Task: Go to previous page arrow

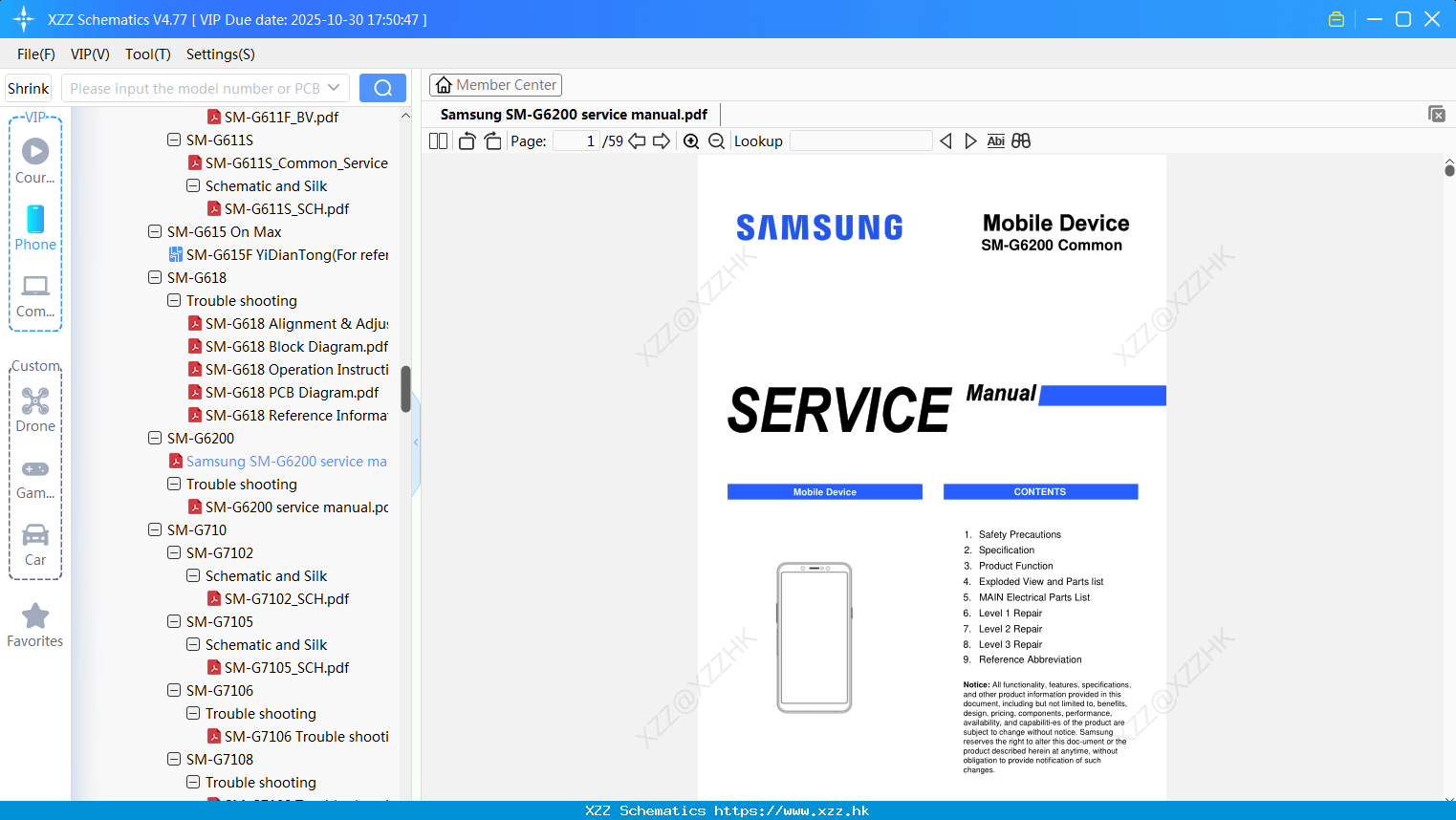Action: tap(637, 141)
